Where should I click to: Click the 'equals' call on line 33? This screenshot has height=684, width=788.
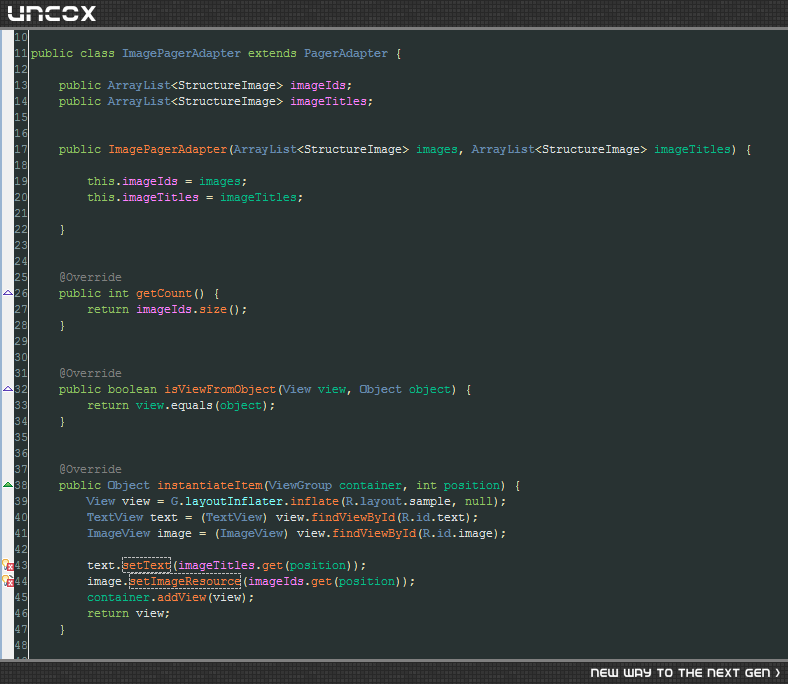[x=192, y=406]
